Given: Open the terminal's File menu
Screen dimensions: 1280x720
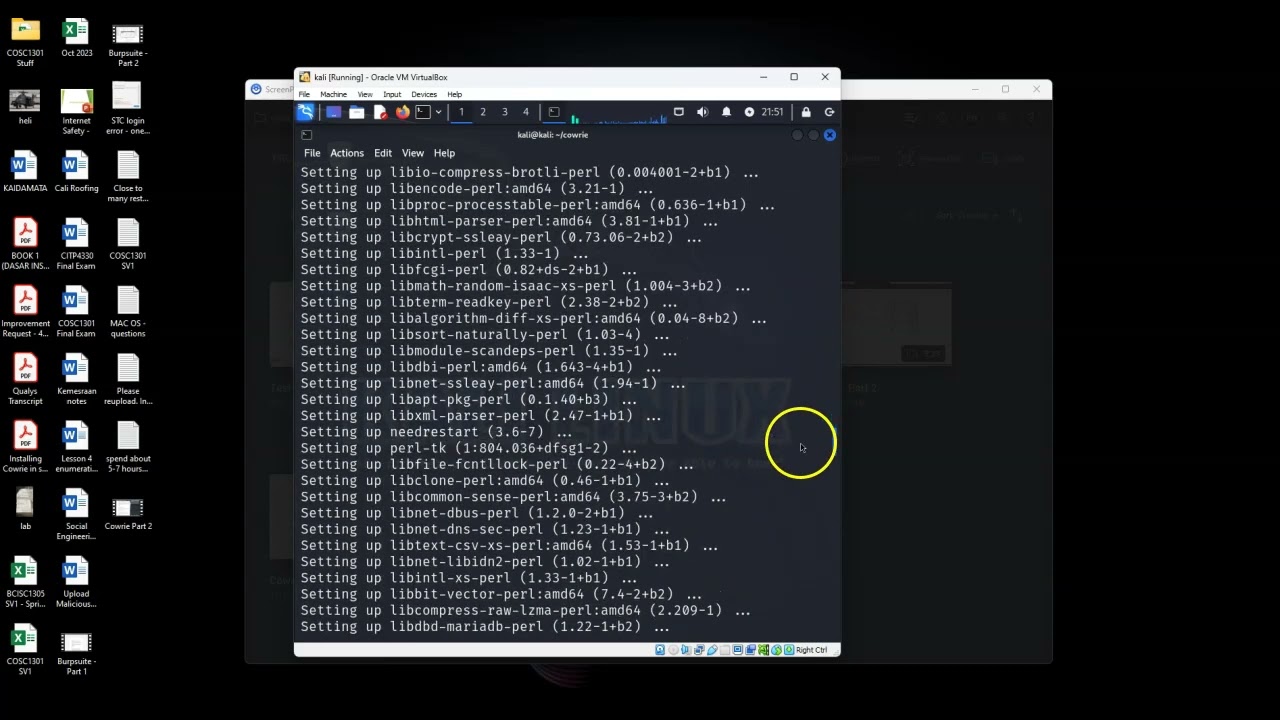Looking at the screenshot, I should 312,153.
